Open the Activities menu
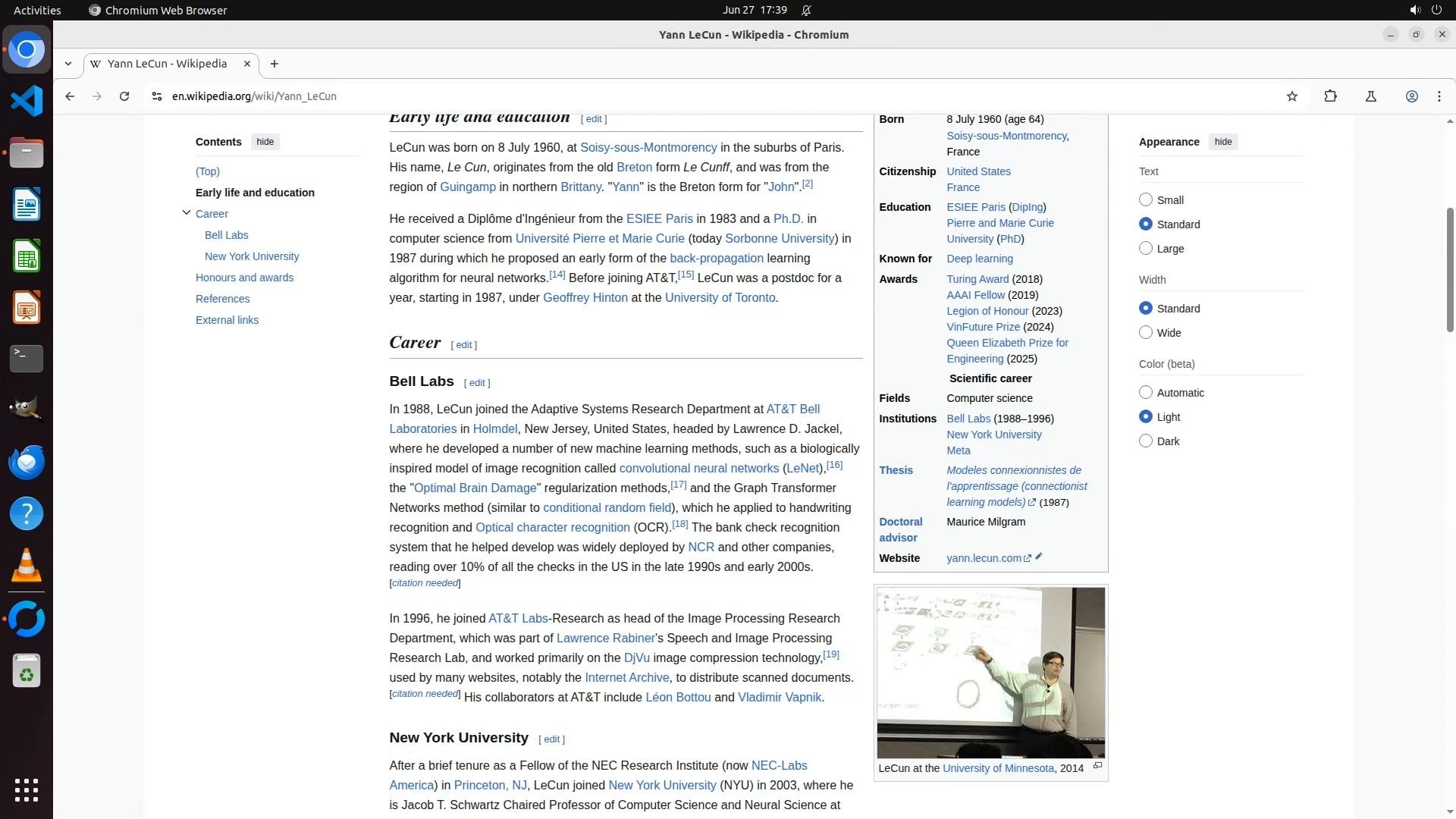Screen dimensions: 1456x819 tap(37, 10)
